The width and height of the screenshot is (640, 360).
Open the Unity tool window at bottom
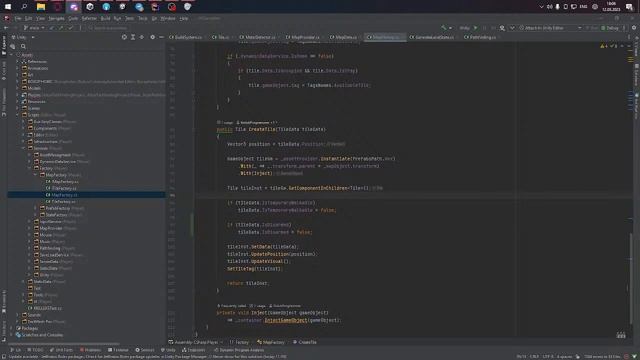pos(168,350)
